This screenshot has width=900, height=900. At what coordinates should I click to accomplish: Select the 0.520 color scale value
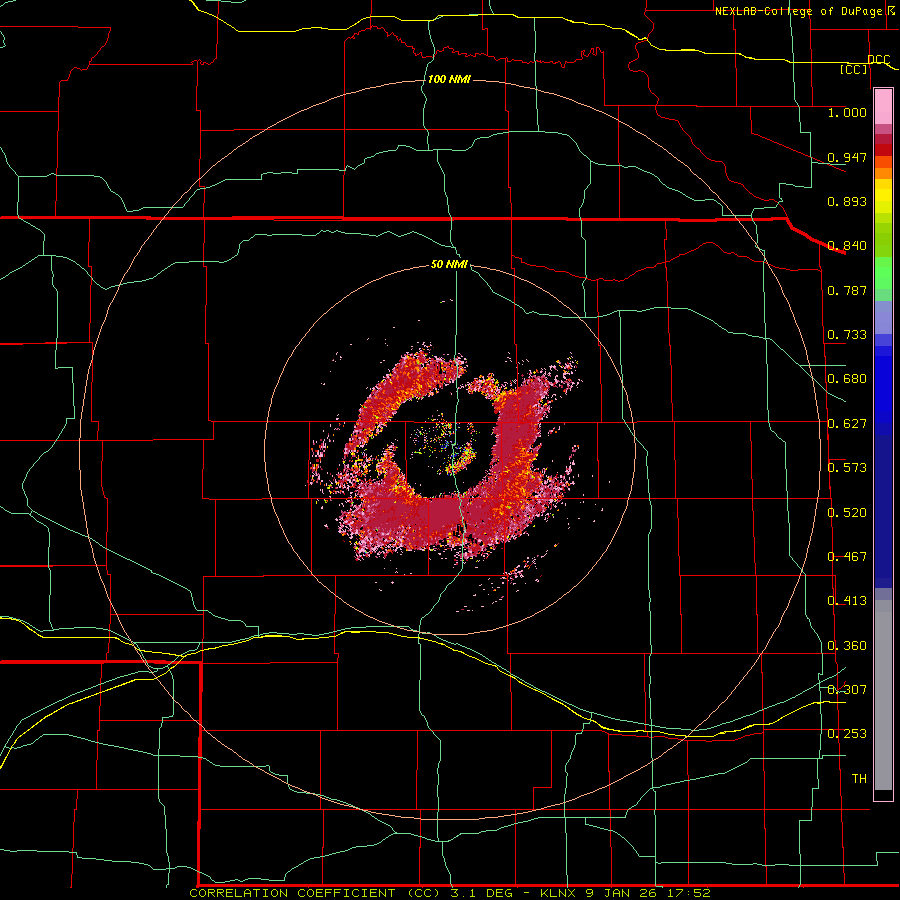[847, 513]
